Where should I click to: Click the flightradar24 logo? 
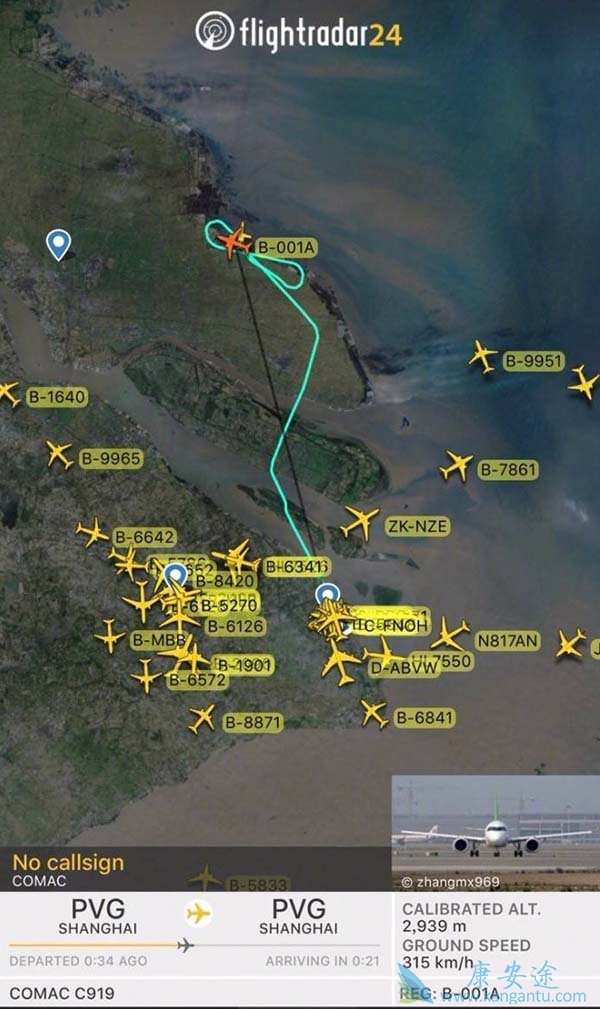pyautogui.click(x=299, y=32)
